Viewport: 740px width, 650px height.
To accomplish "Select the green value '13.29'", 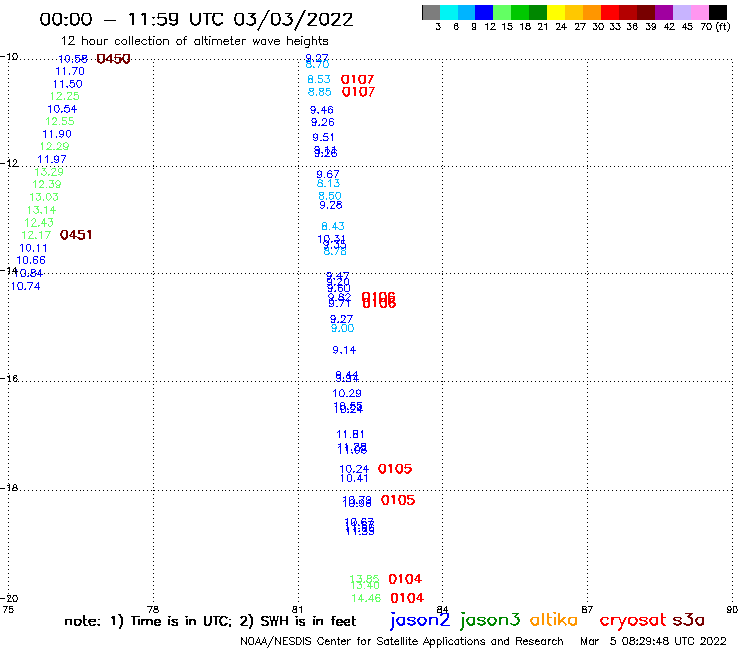I will click(x=49, y=172).
